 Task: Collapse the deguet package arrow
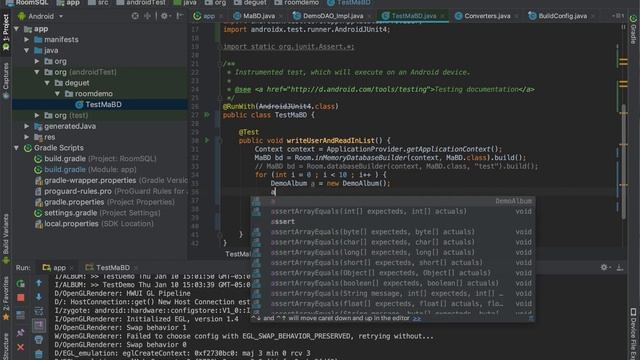tap(47, 83)
